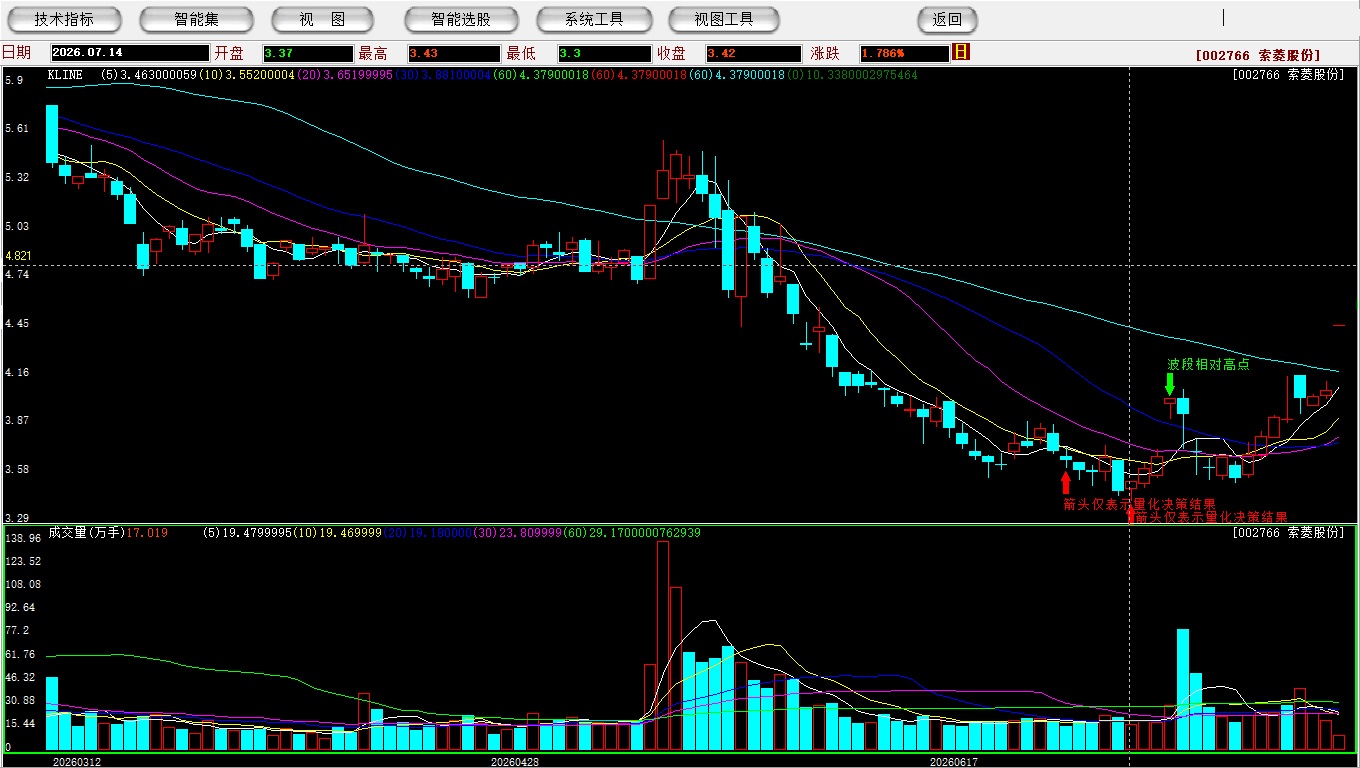Click the 系统工具 button
The height and width of the screenshot is (768, 1360).
point(594,19)
